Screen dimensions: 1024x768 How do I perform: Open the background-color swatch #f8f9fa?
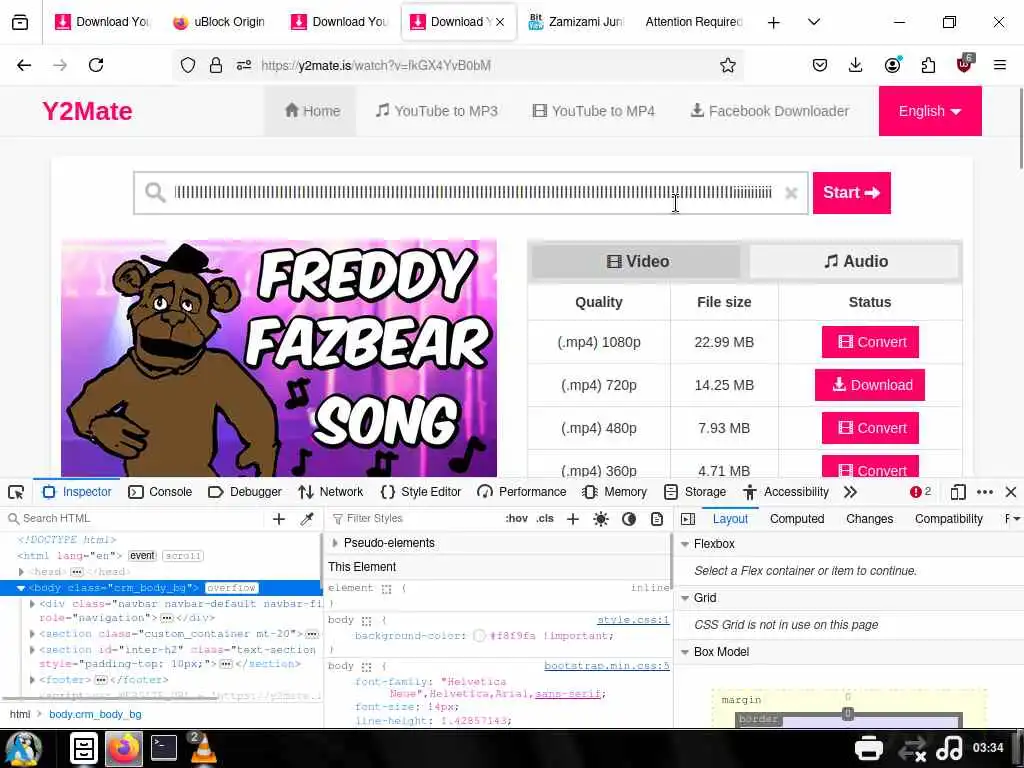[x=479, y=635]
